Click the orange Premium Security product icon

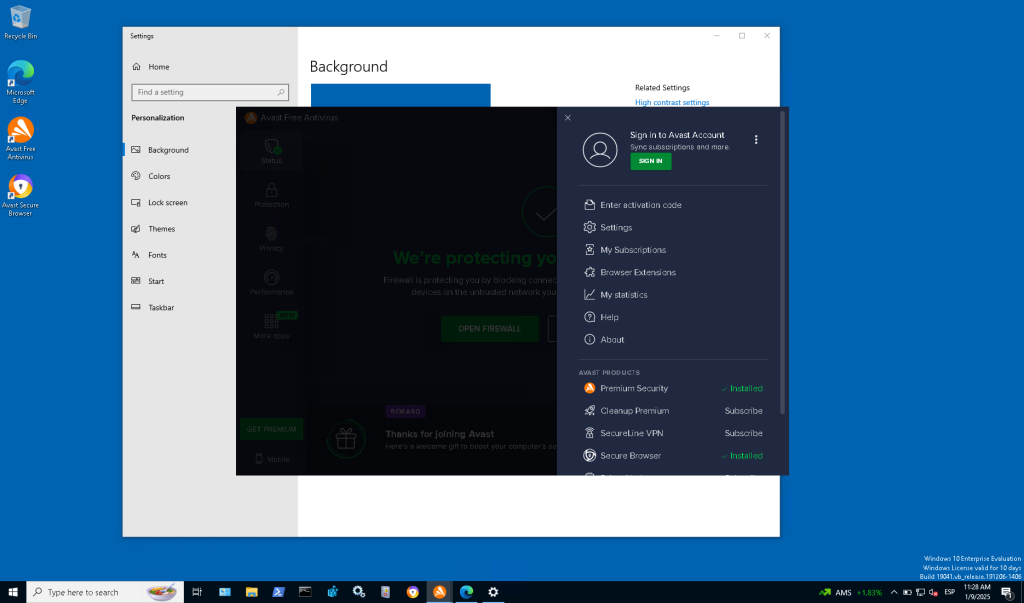coord(589,388)
